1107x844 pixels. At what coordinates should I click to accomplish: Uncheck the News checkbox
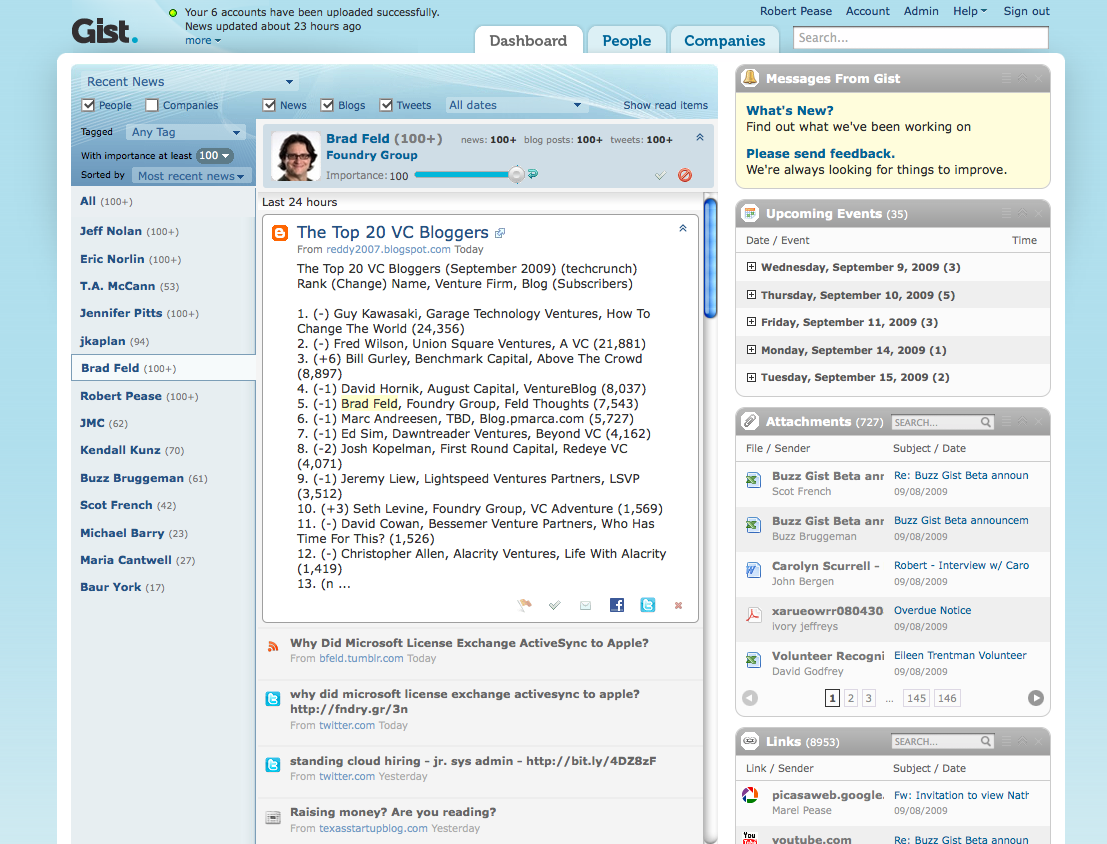(269, 105)
